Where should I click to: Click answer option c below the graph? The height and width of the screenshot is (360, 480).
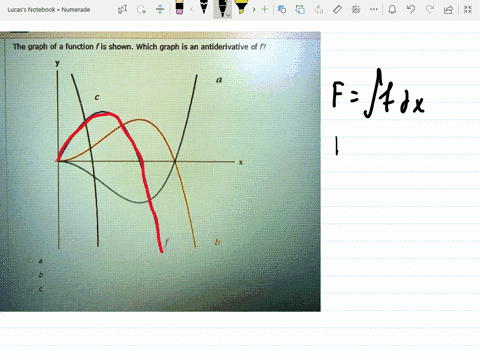coord(40,289)
